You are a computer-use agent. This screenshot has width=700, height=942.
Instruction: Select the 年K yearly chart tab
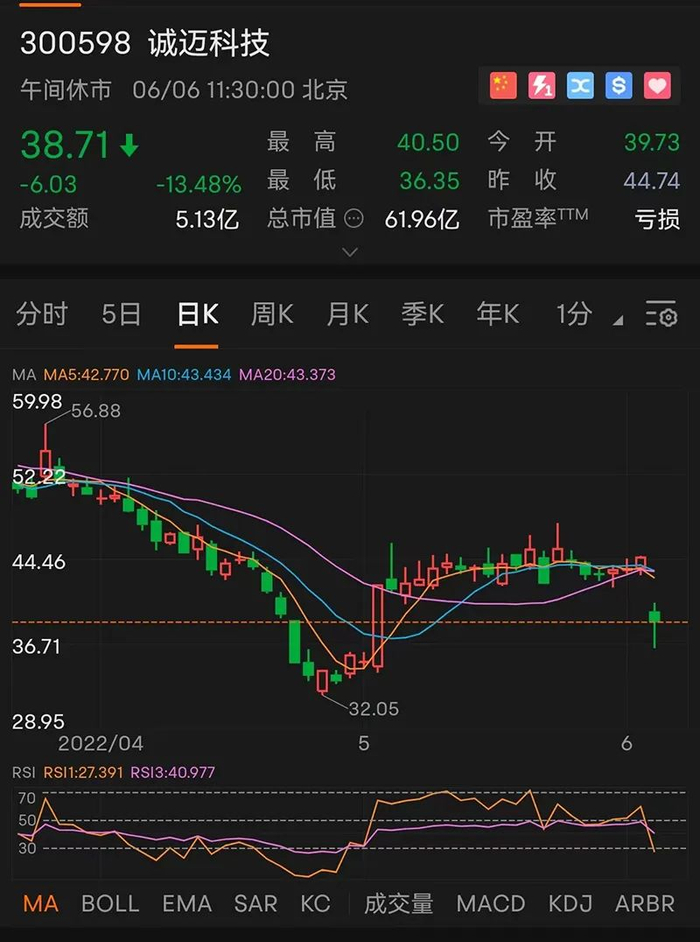click(x=498, y=314)
